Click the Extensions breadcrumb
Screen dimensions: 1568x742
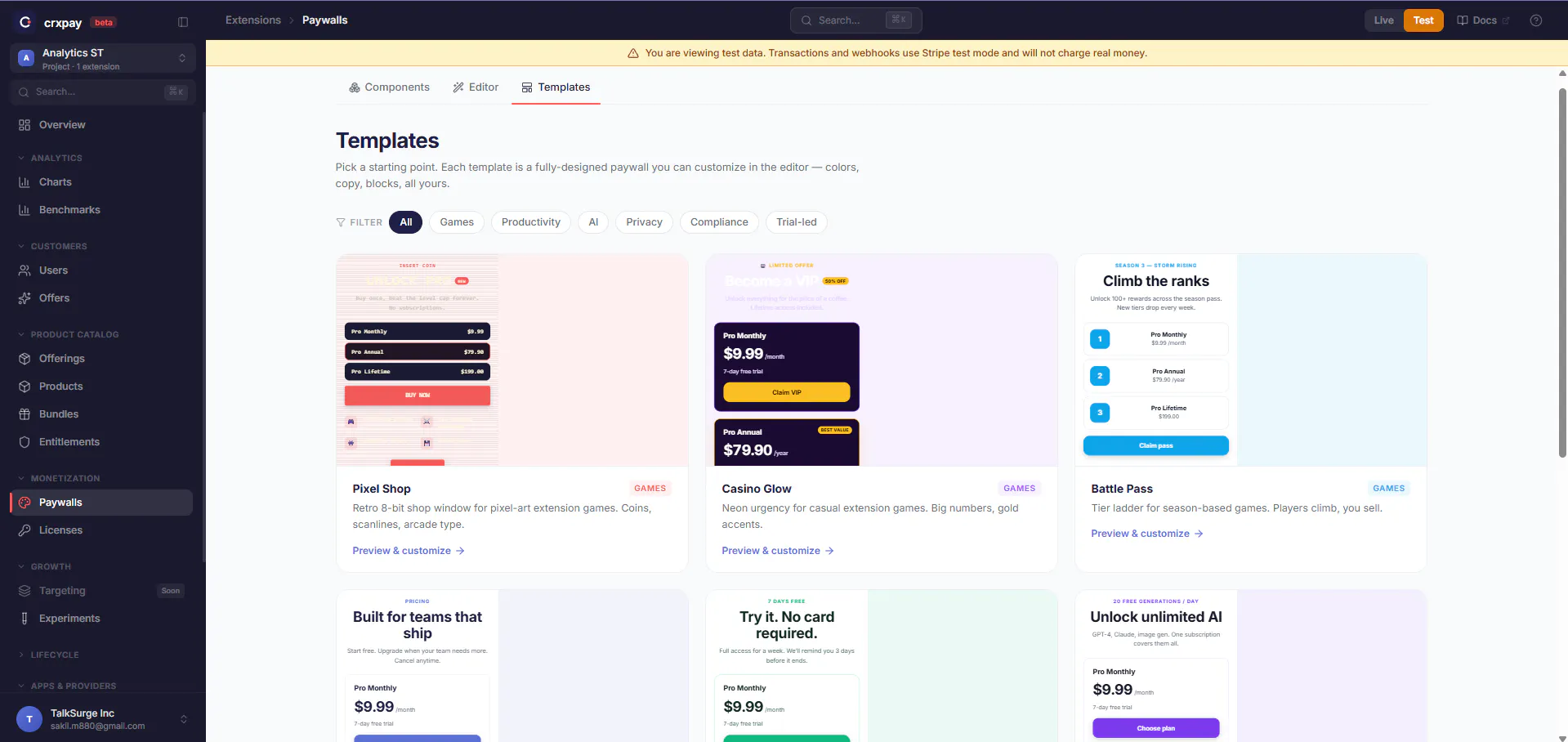click(x=253, y=20)
